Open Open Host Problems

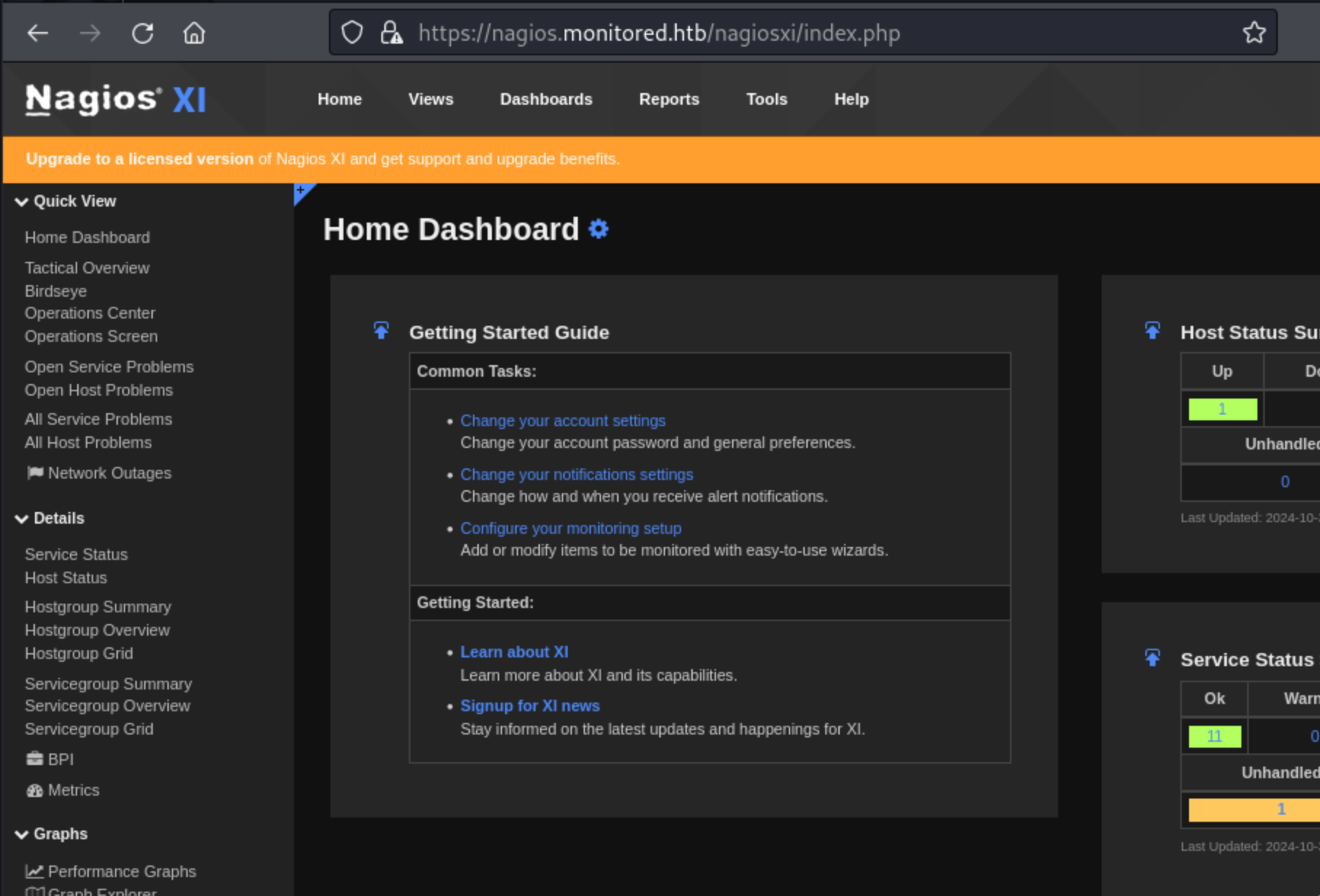pos(99,391)
